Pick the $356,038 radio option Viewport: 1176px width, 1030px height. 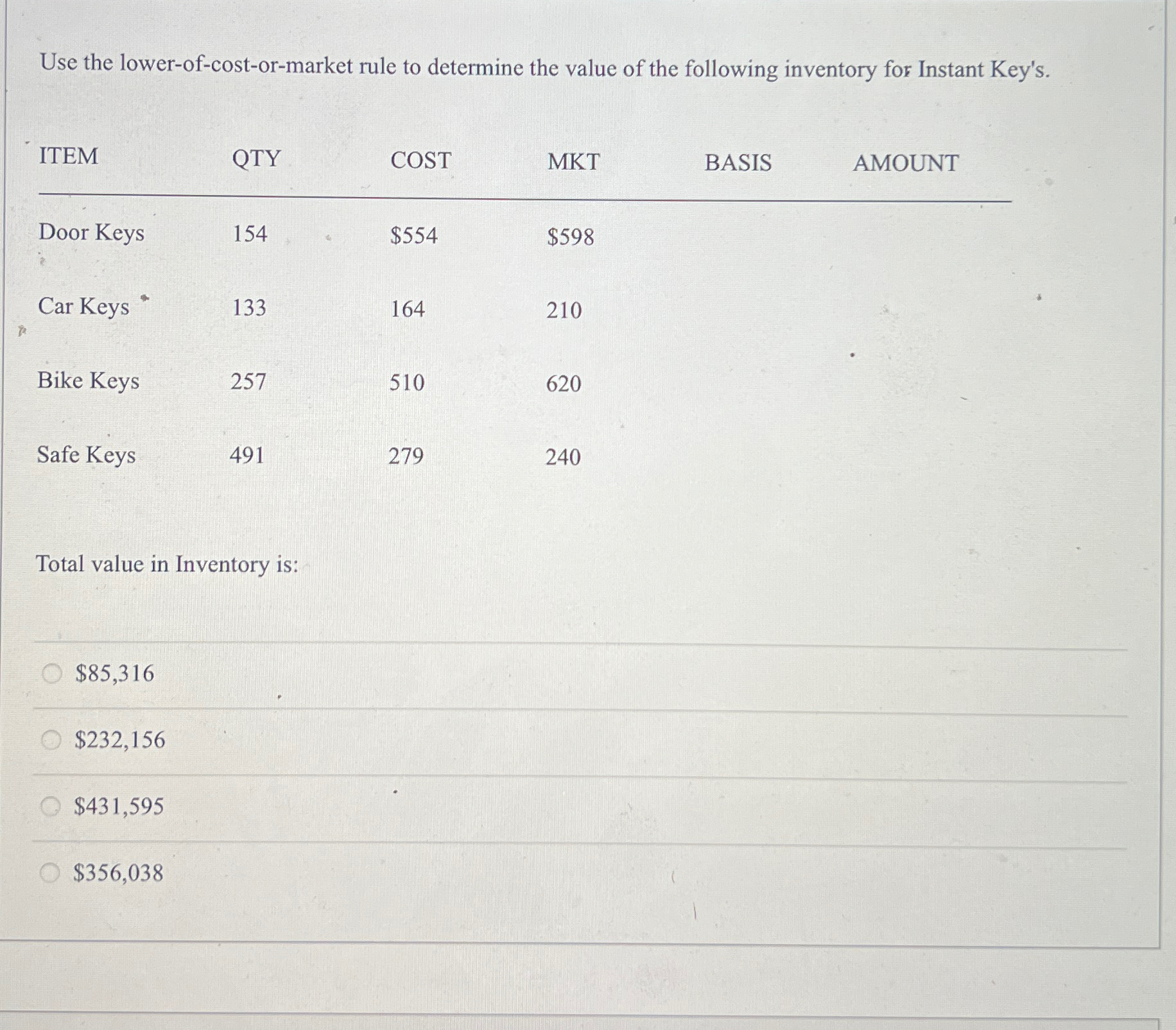(x=49, y=873)
